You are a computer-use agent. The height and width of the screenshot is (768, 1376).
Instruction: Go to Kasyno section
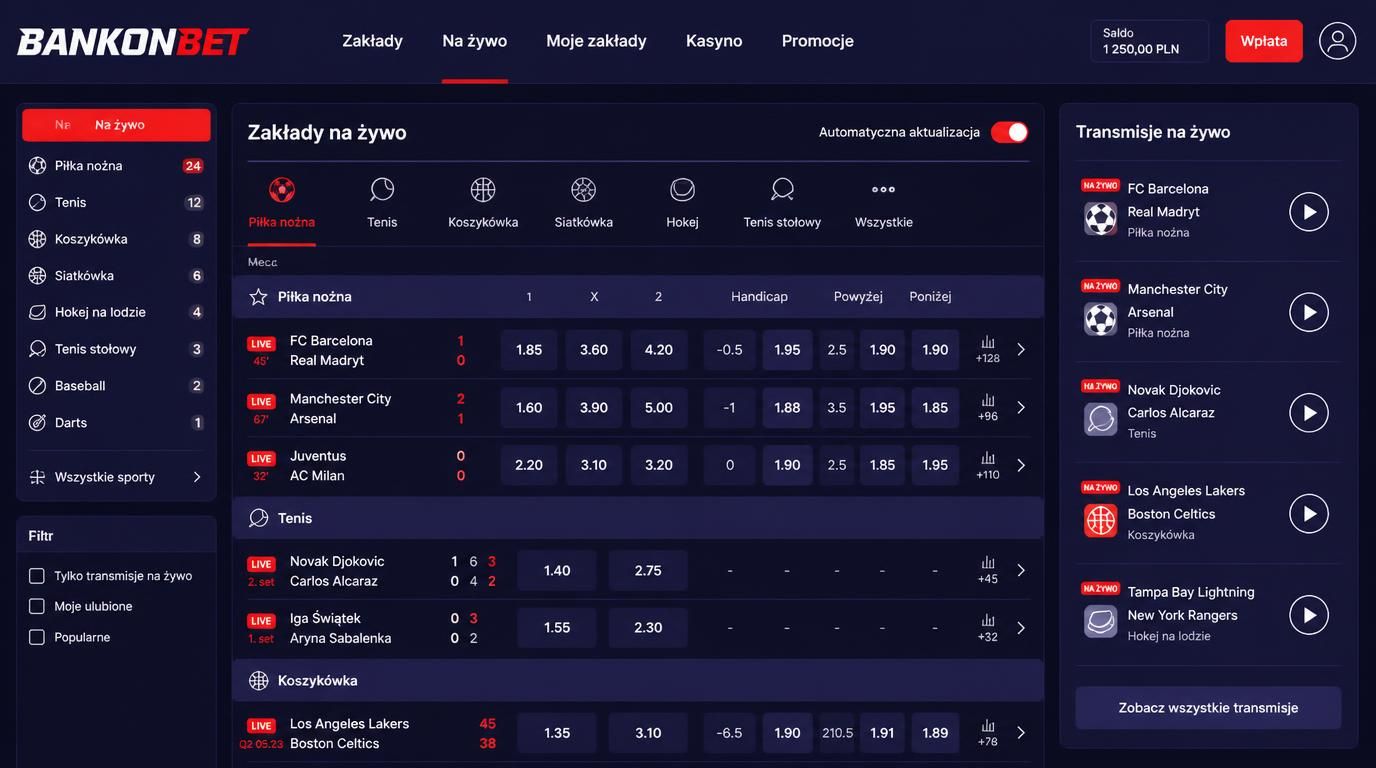(x=714, y=41)
